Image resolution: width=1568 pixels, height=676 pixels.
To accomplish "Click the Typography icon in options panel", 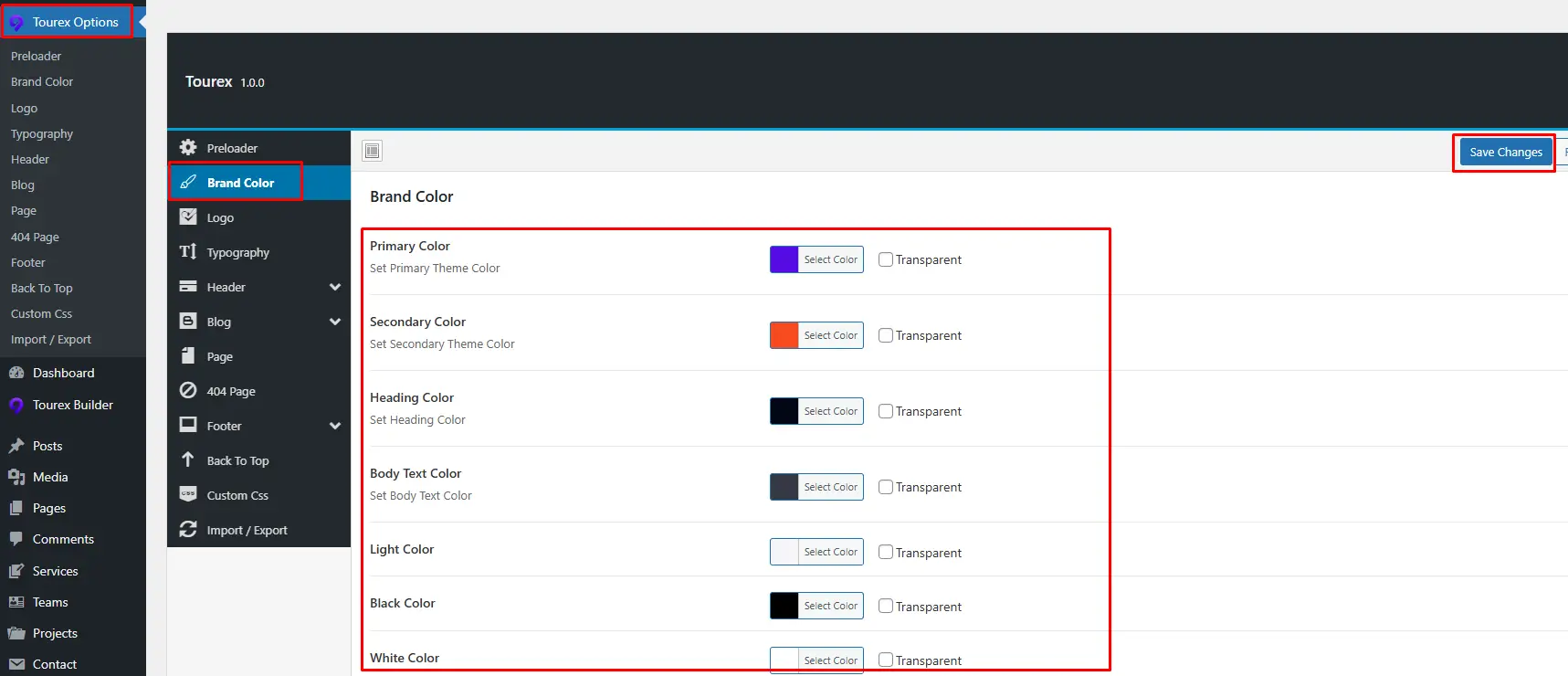I will click(188, 251).
